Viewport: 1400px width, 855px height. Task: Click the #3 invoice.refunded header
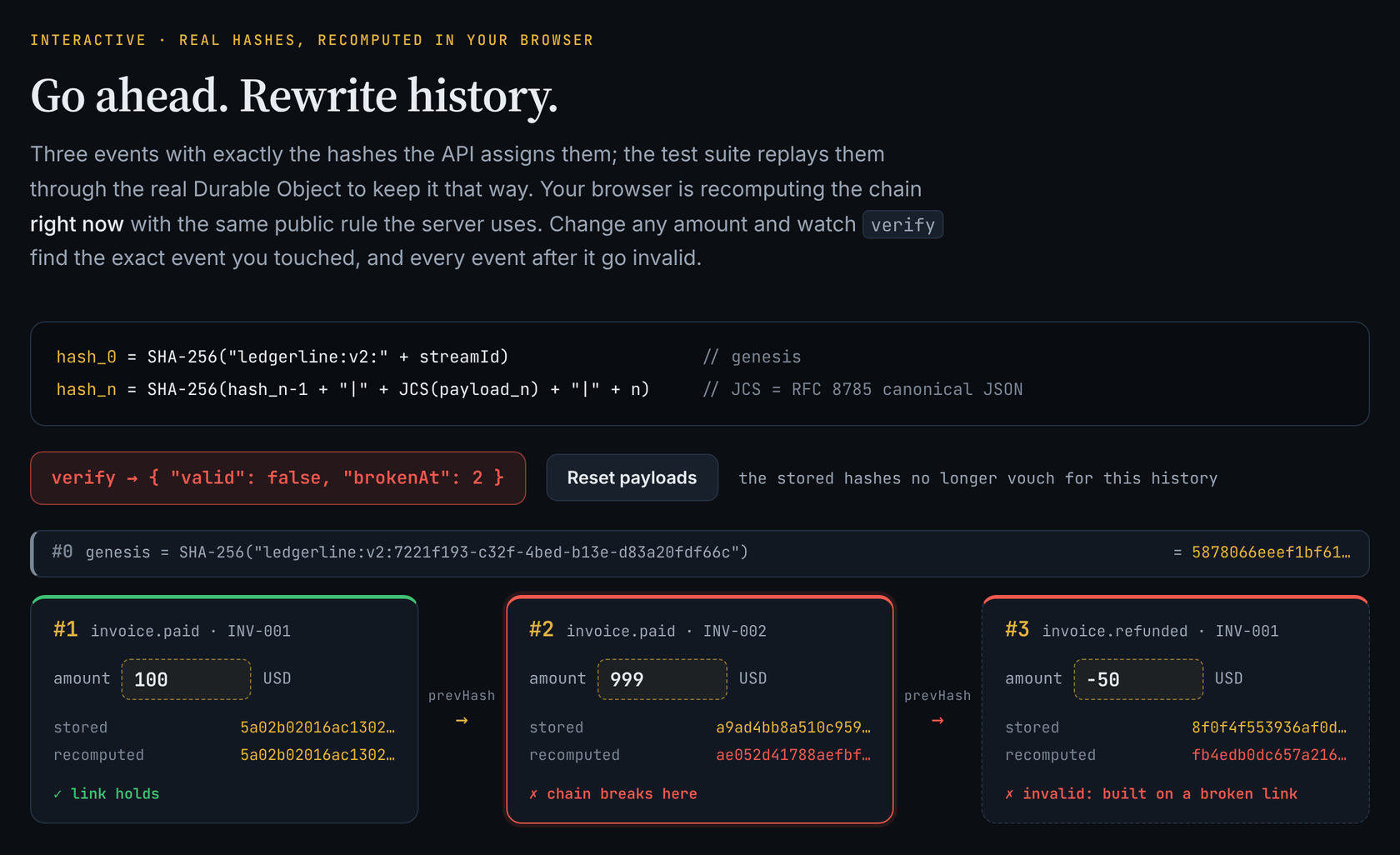[1142, 630]
